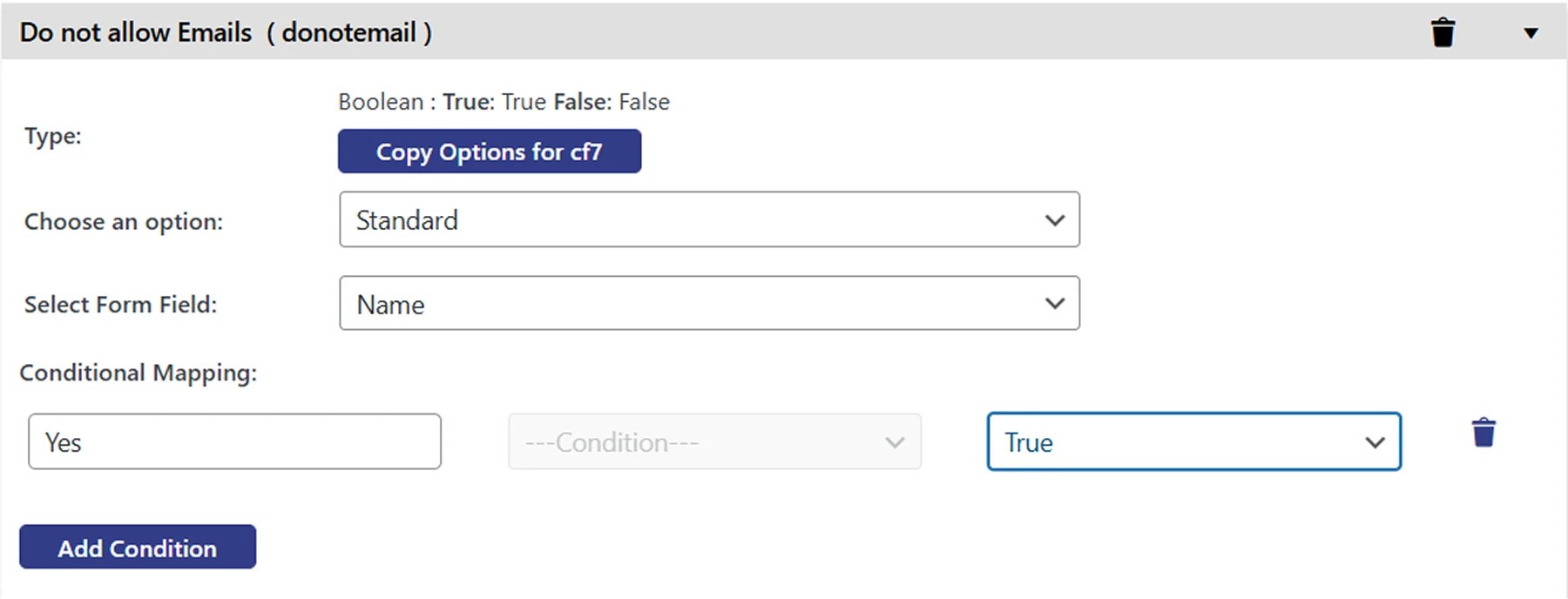Remove the Yes condition row via its blue trash icon
This screenshot has height=599, width=1568.
click(1482, 431)
